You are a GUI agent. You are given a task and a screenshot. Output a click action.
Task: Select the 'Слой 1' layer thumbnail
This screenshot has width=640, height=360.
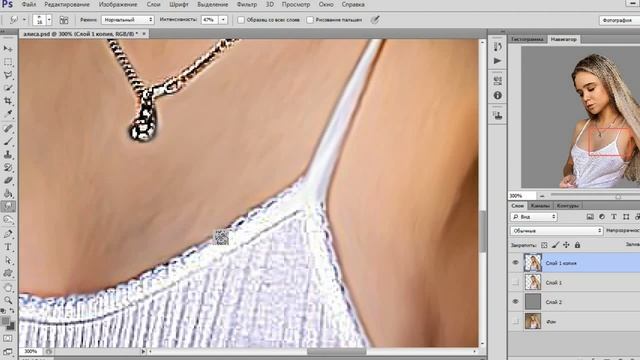533,282
